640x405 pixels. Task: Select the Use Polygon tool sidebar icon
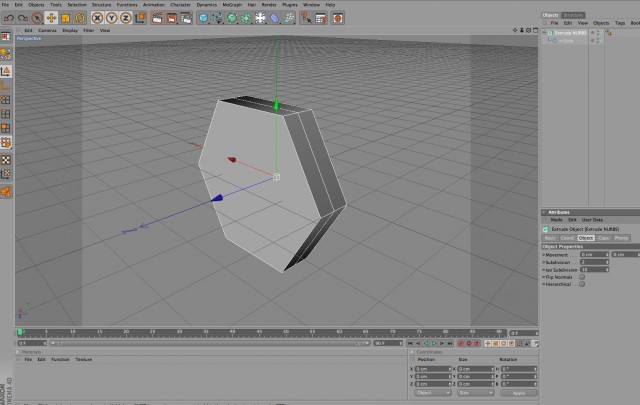[6, 128]
